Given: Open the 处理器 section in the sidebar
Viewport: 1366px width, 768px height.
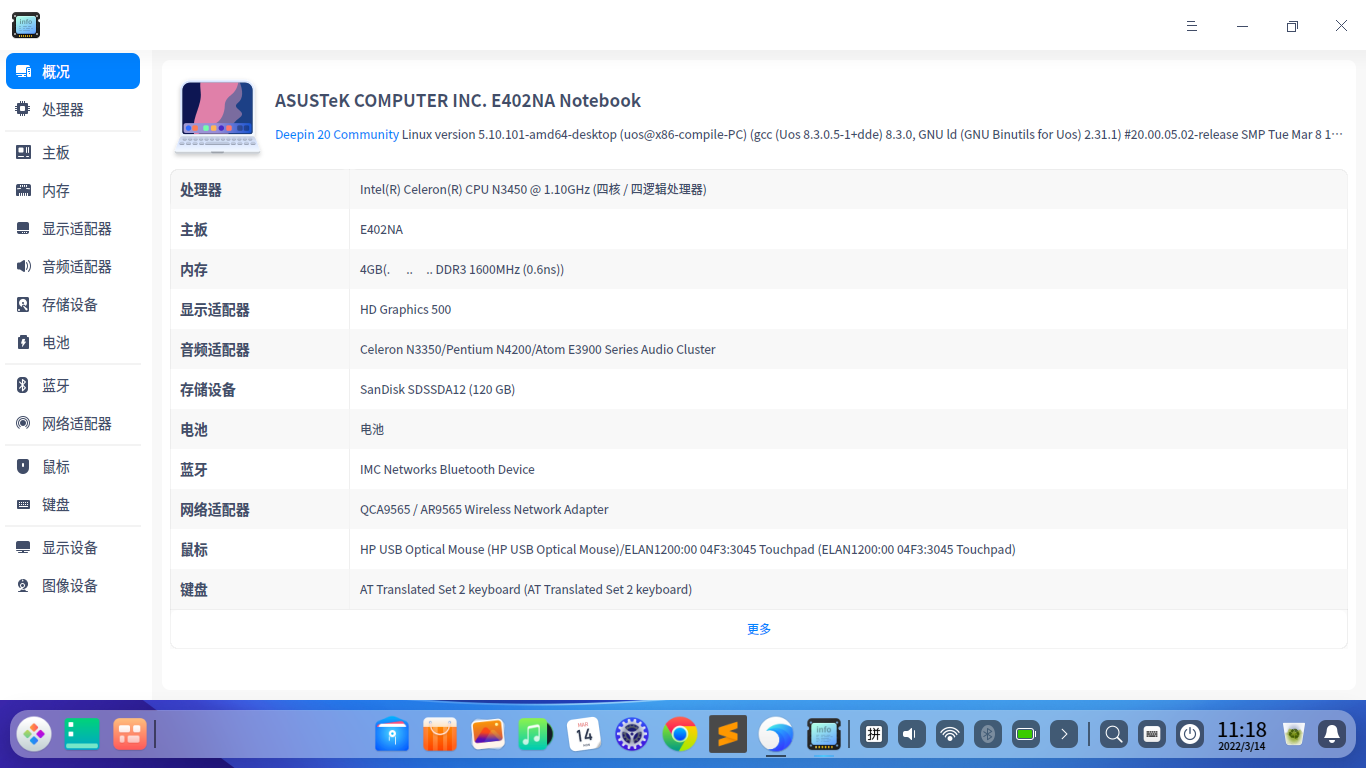Looking at the screenshot, I should [x=73, y=109].
